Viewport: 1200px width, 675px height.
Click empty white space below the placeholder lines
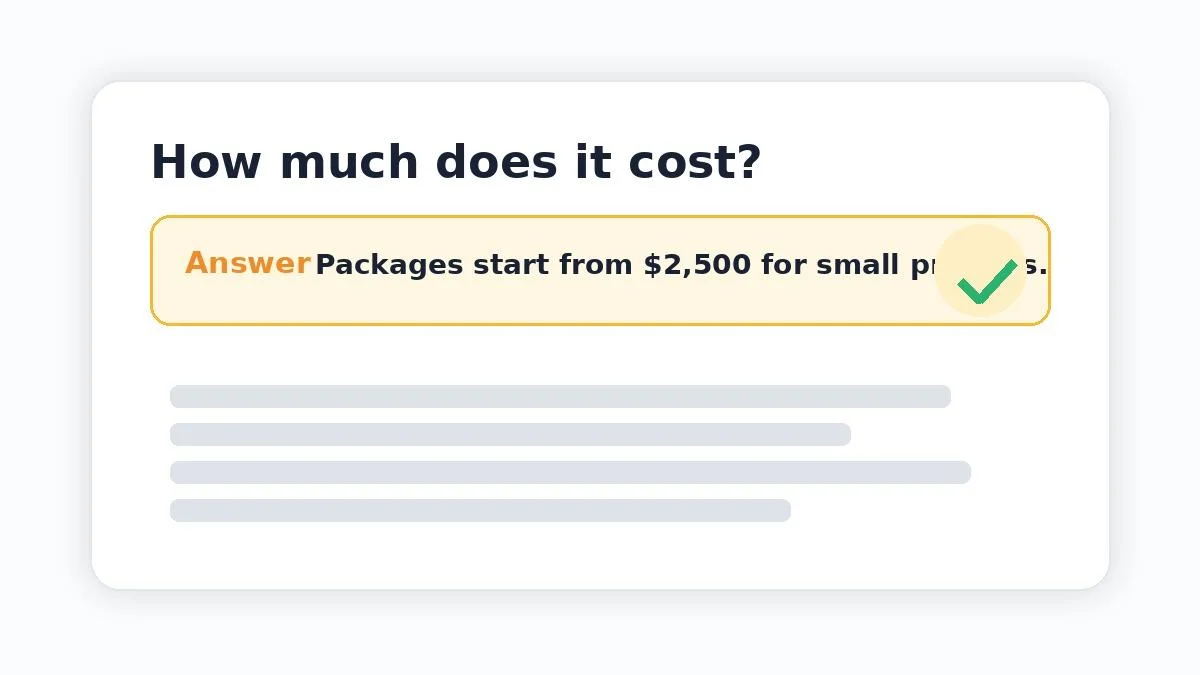600,556
